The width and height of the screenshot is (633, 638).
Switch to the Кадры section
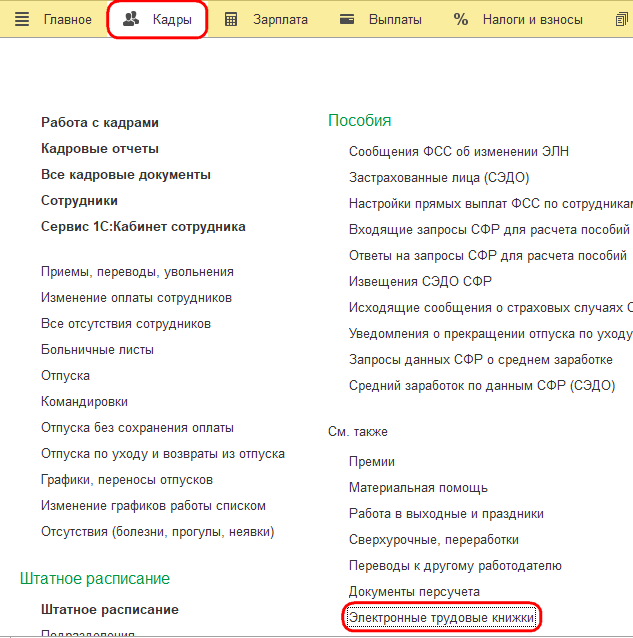(172, 20)
